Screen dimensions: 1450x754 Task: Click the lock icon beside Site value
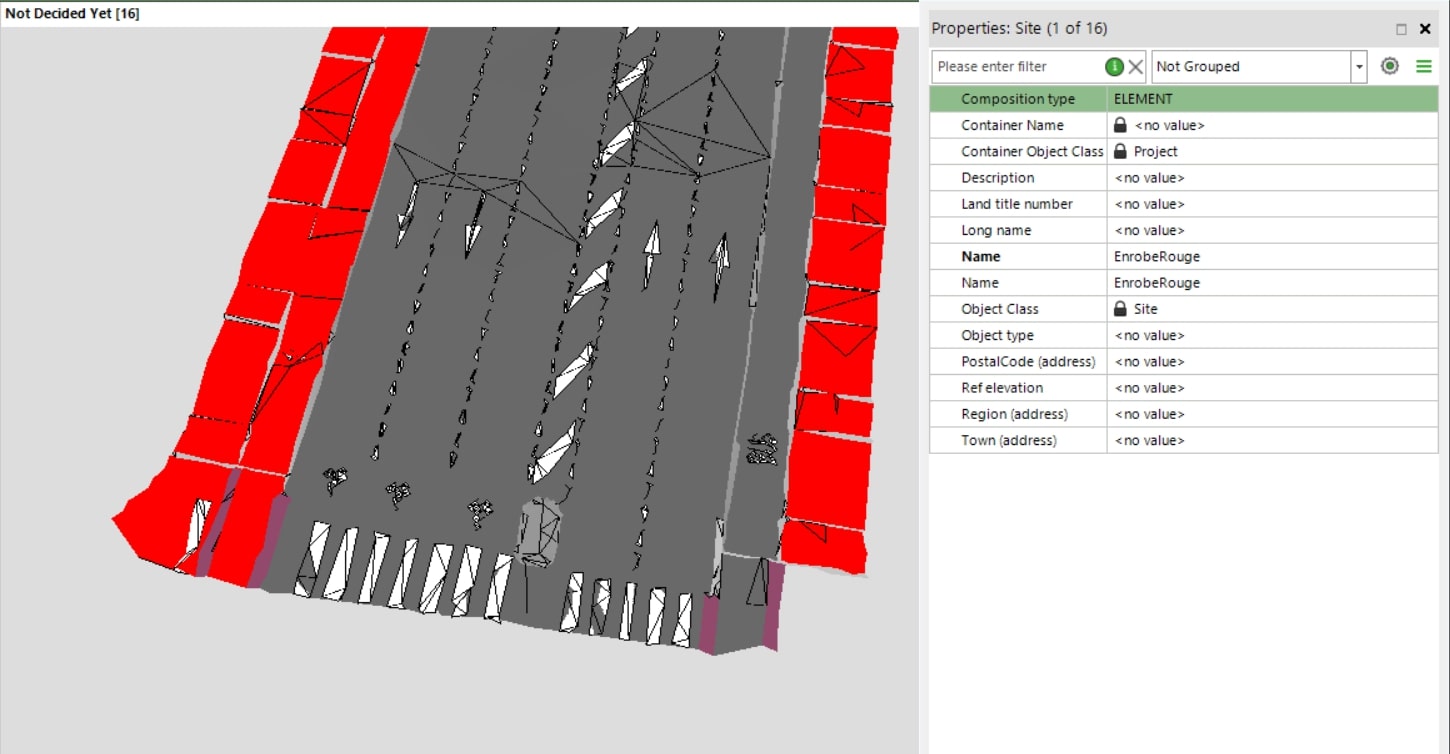pos(1120,309)
